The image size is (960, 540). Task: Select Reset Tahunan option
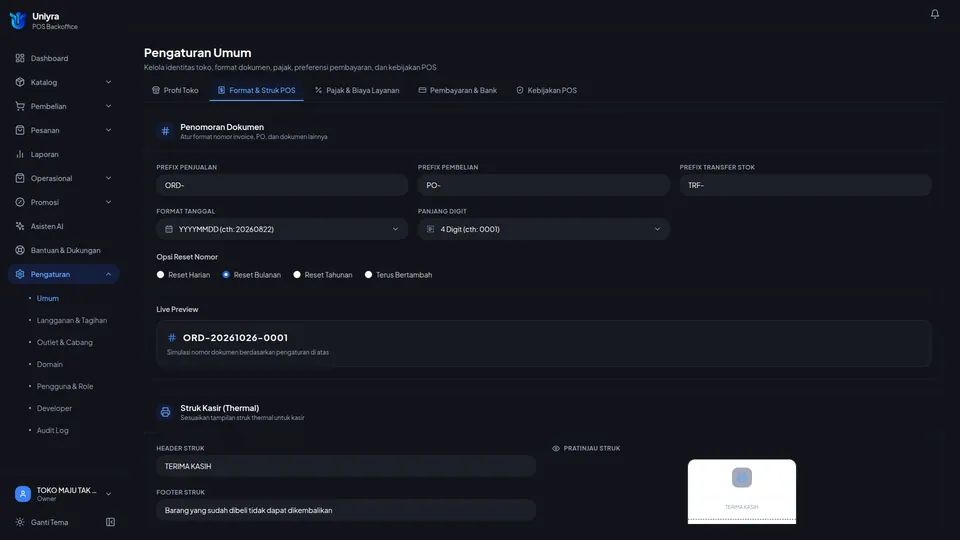(x=297, y=275)
